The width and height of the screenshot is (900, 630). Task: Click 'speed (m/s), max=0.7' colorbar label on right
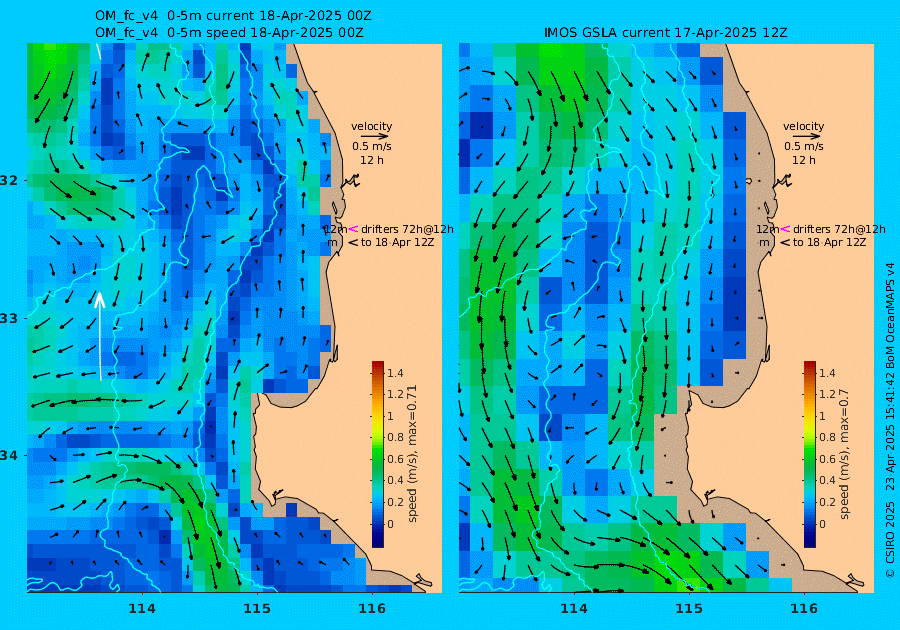(844, 454)
